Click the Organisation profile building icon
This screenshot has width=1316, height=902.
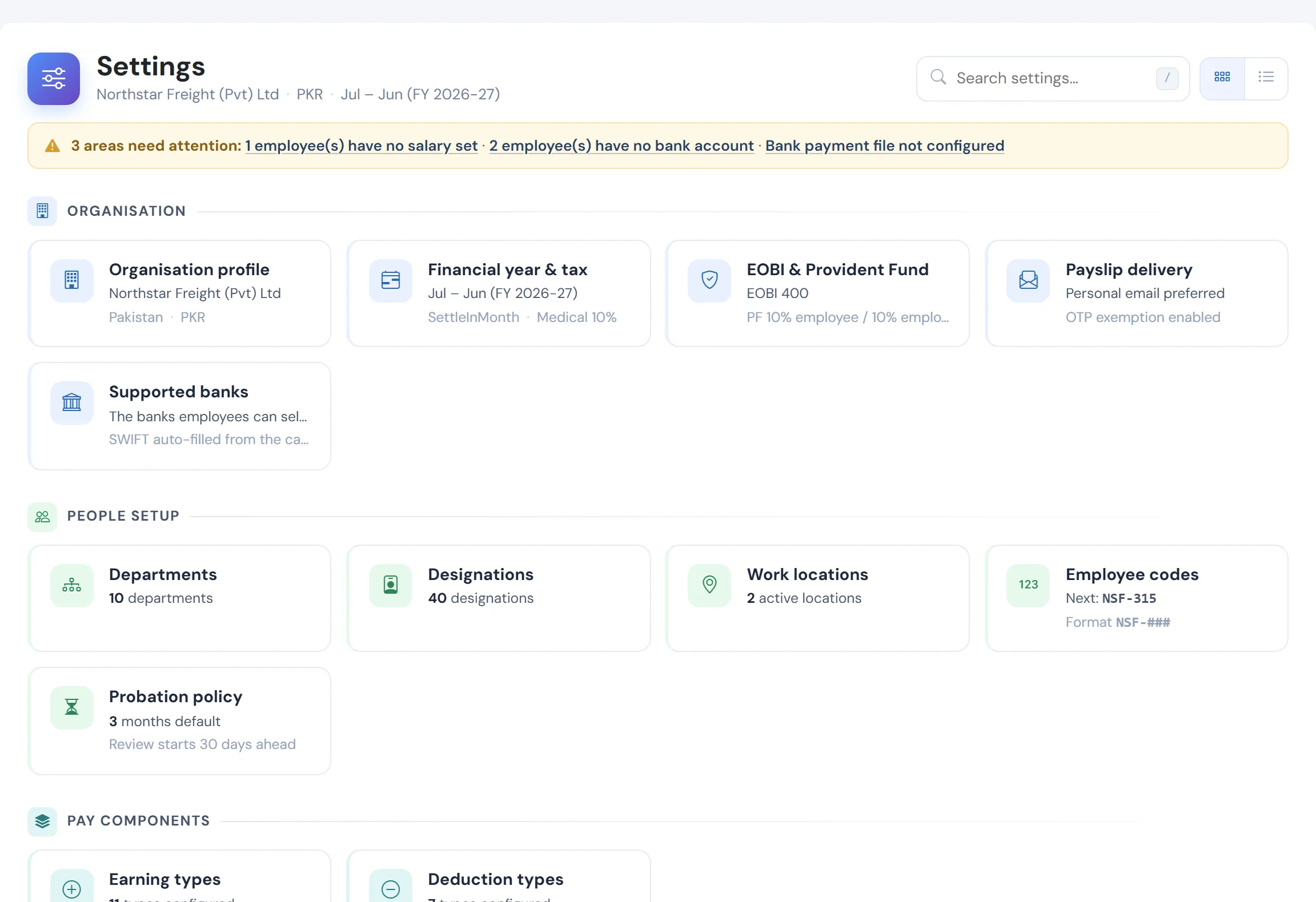pyautogui.click(x=72, y=280)
